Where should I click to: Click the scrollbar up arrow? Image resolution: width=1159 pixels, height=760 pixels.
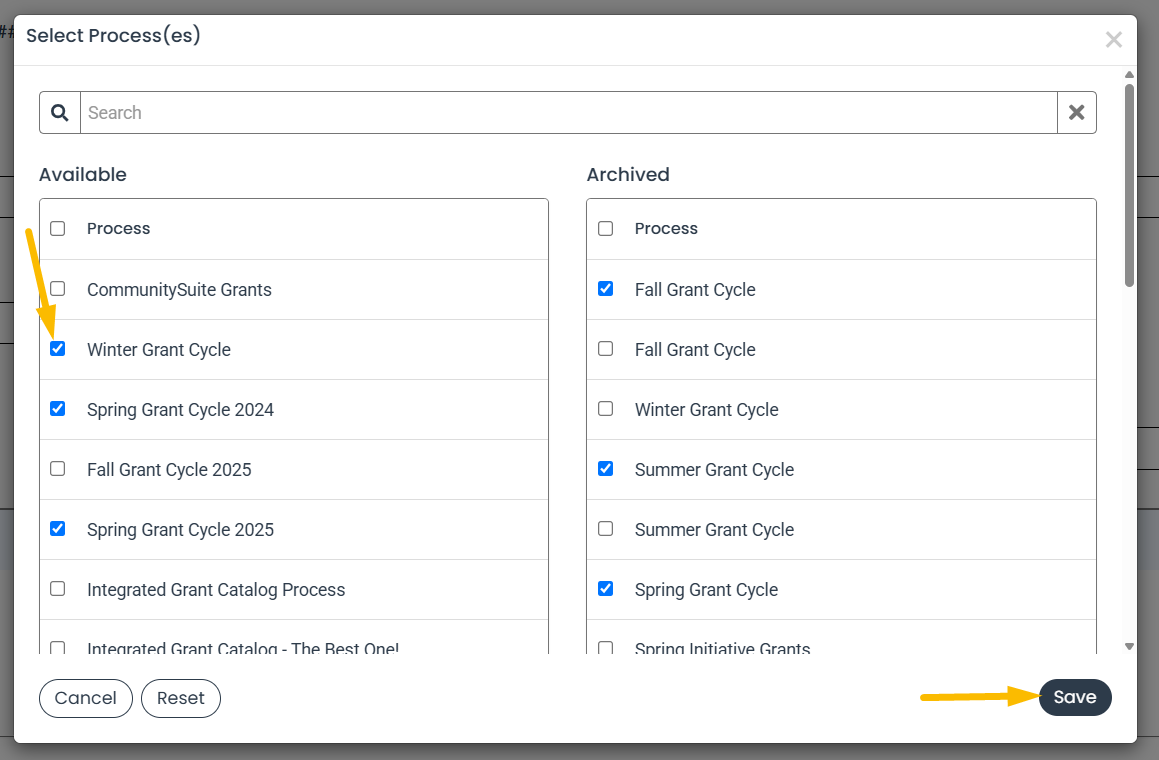click(x=1129, y=75)
